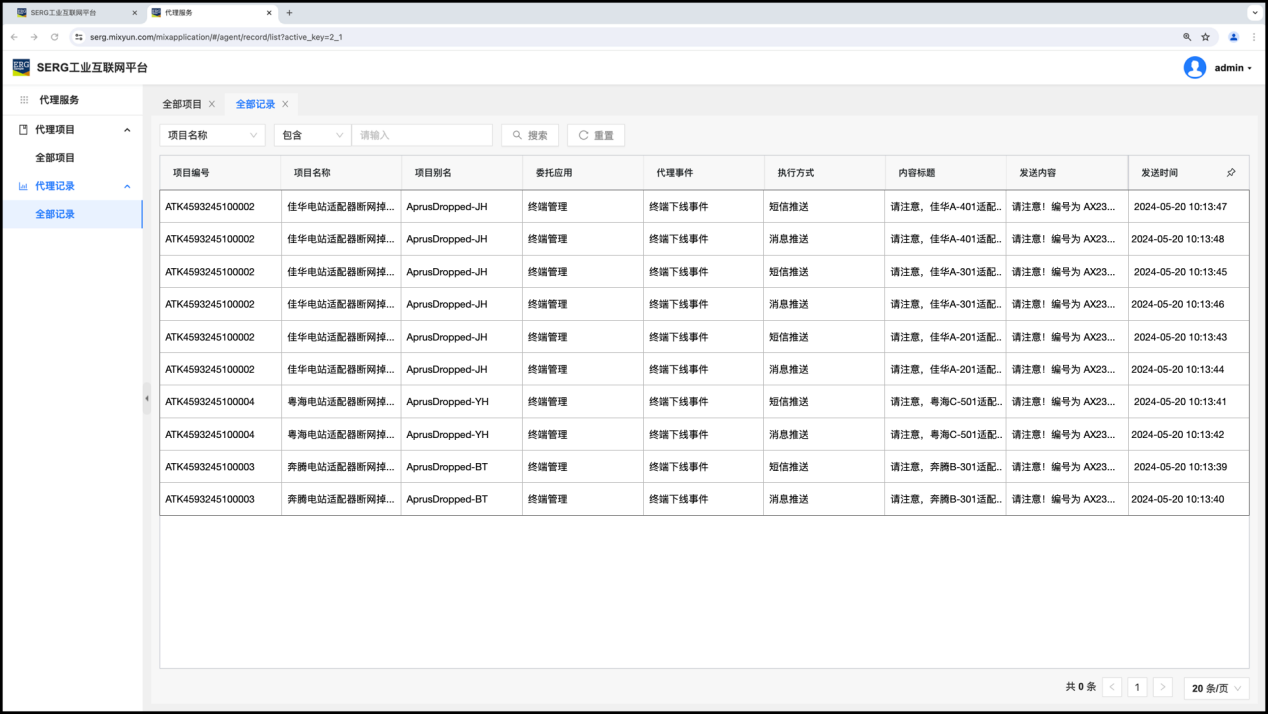Open the browser zoom magnifier icon
The image size is (1268, 714).
(1187, 37)
